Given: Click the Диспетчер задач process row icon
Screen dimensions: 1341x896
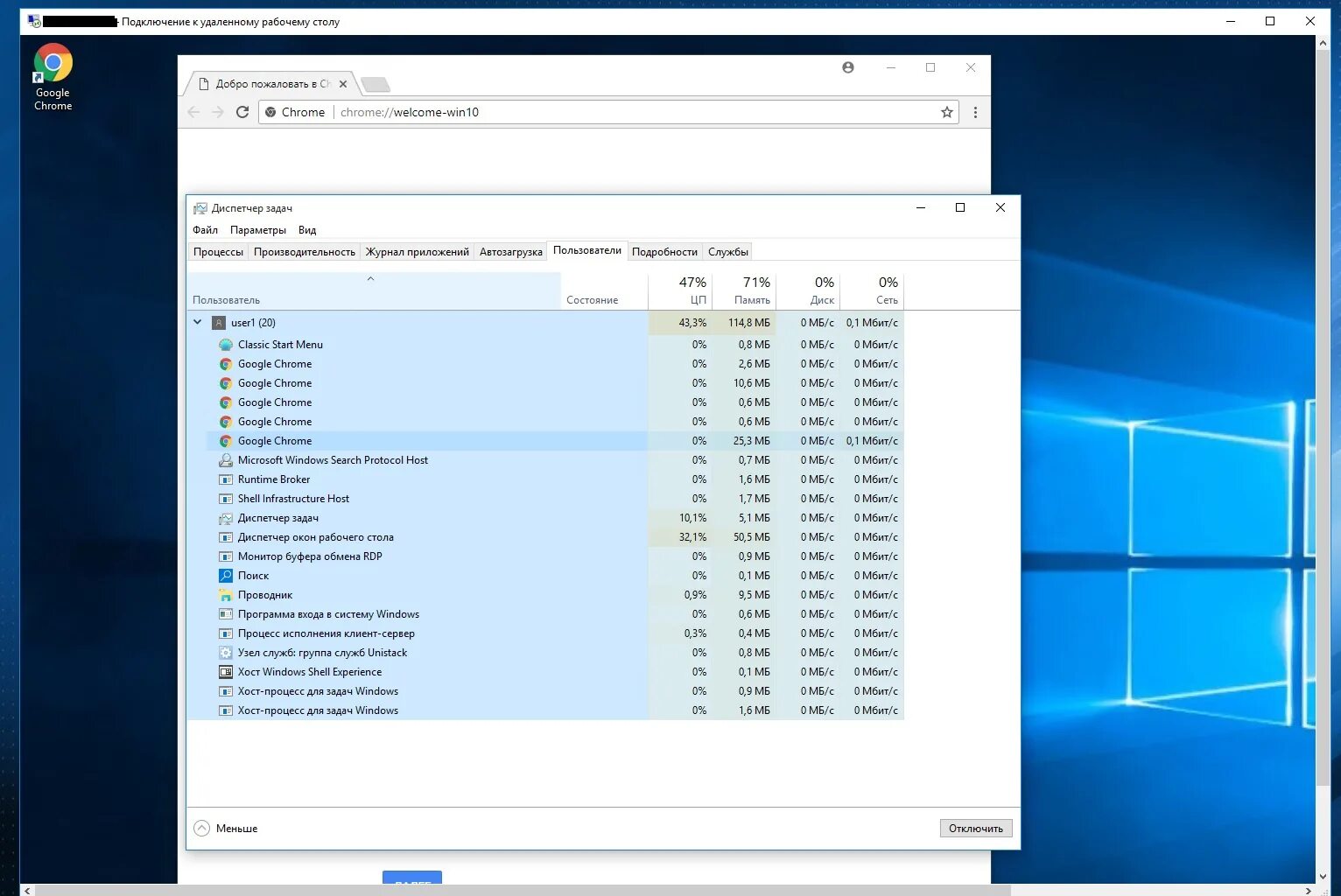Looking at the screenshot, I should (x=226, y=518).
